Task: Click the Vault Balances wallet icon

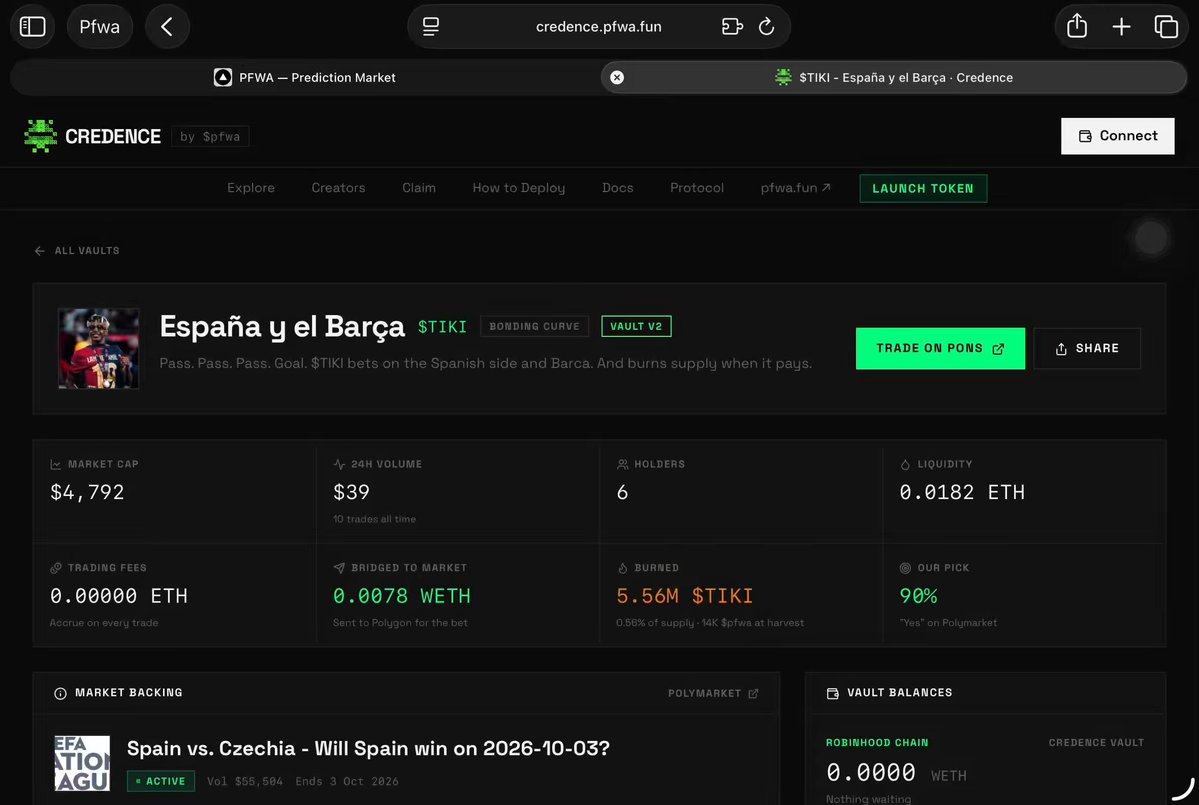Action: [x=833, y=693]
